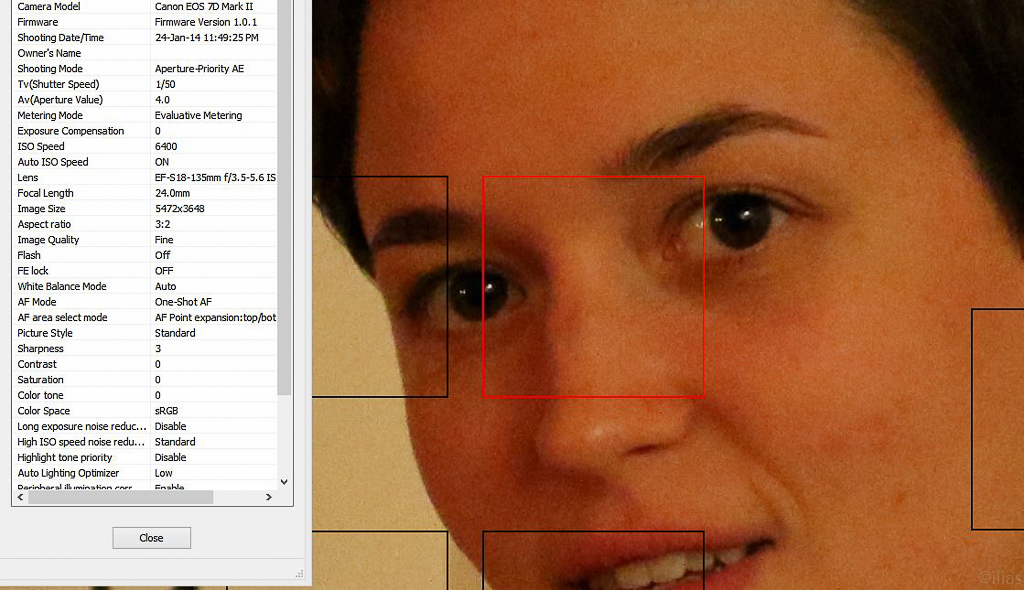The image size is (1024, 590).
Task: Click the Owner's Name empty value cell
Action: point(214,53)
